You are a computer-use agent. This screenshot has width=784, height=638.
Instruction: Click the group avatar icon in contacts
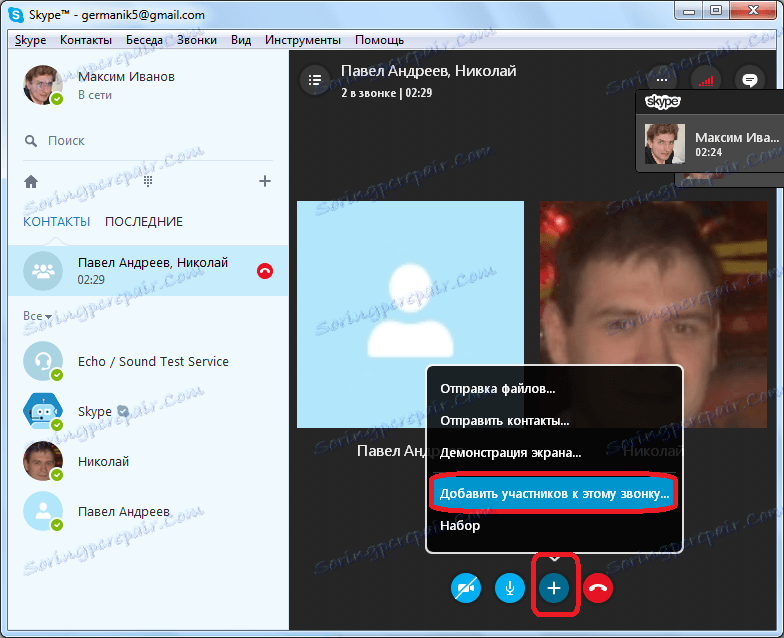click(43, 270)
